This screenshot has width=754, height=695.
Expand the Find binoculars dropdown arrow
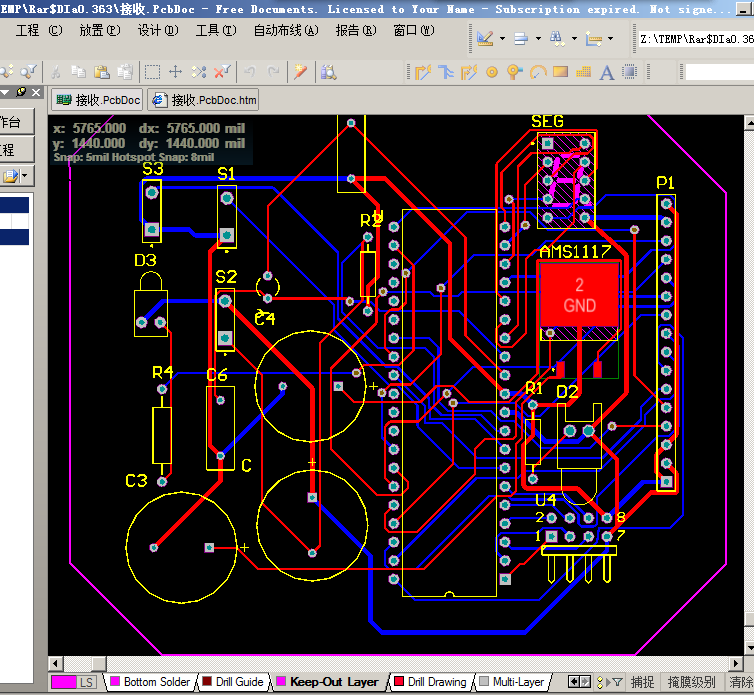pyautogui.click(x=574, y=38)
